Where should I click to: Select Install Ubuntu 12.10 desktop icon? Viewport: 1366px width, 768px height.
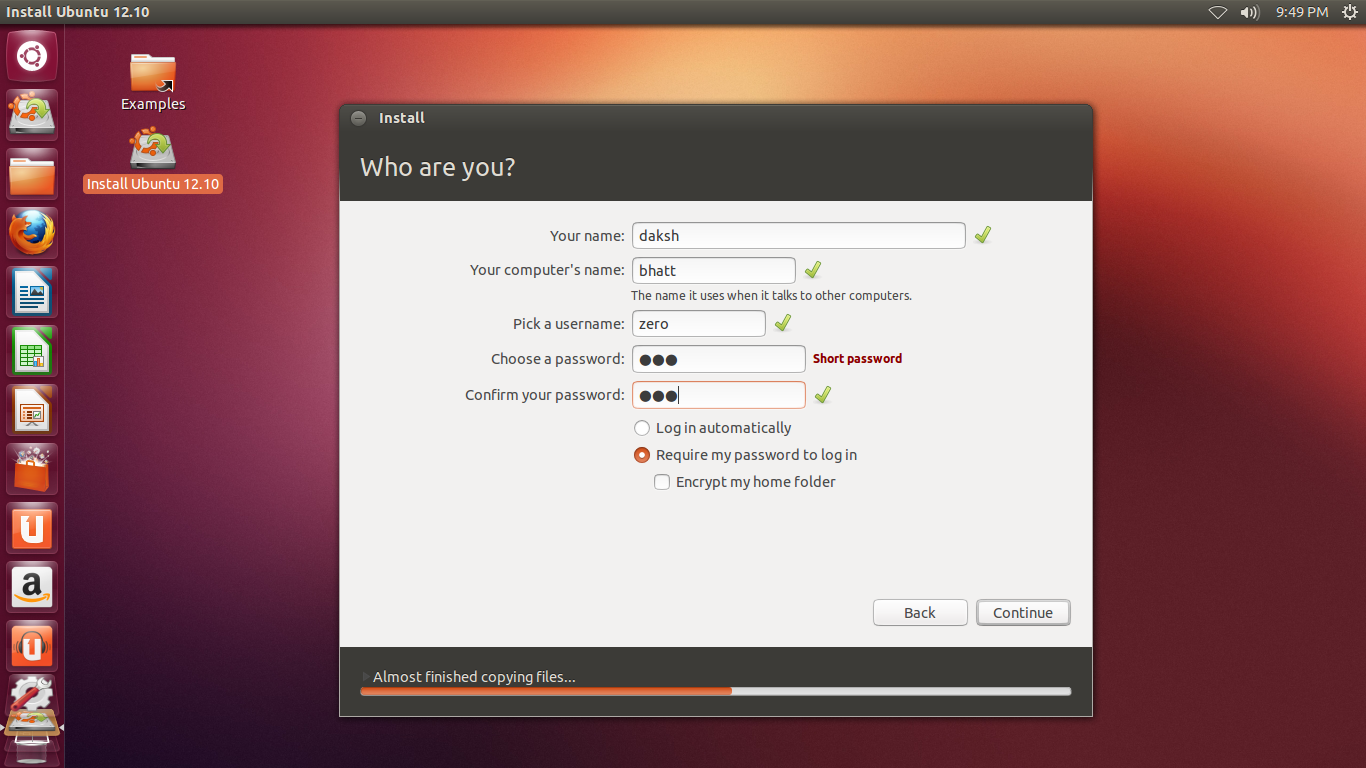[153, 160]
